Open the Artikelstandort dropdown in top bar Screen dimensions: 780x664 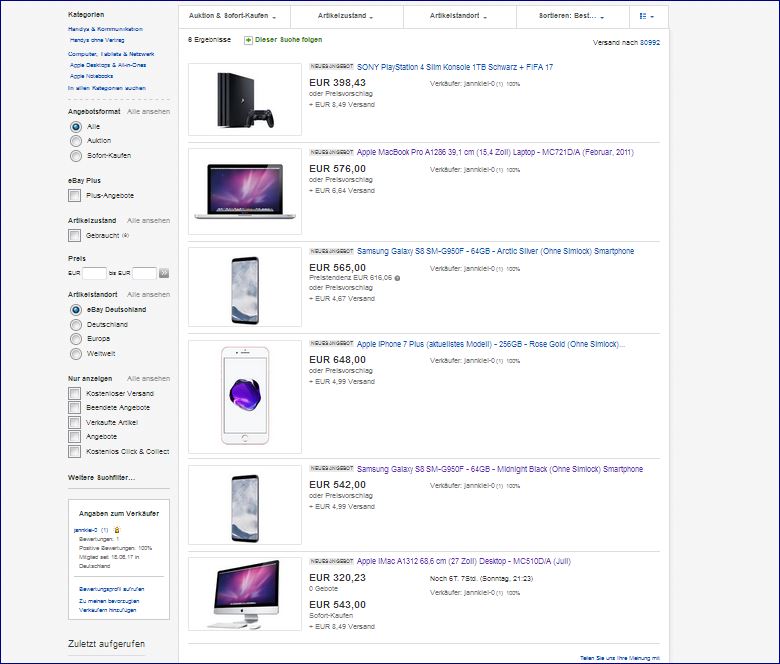[460, 16]
